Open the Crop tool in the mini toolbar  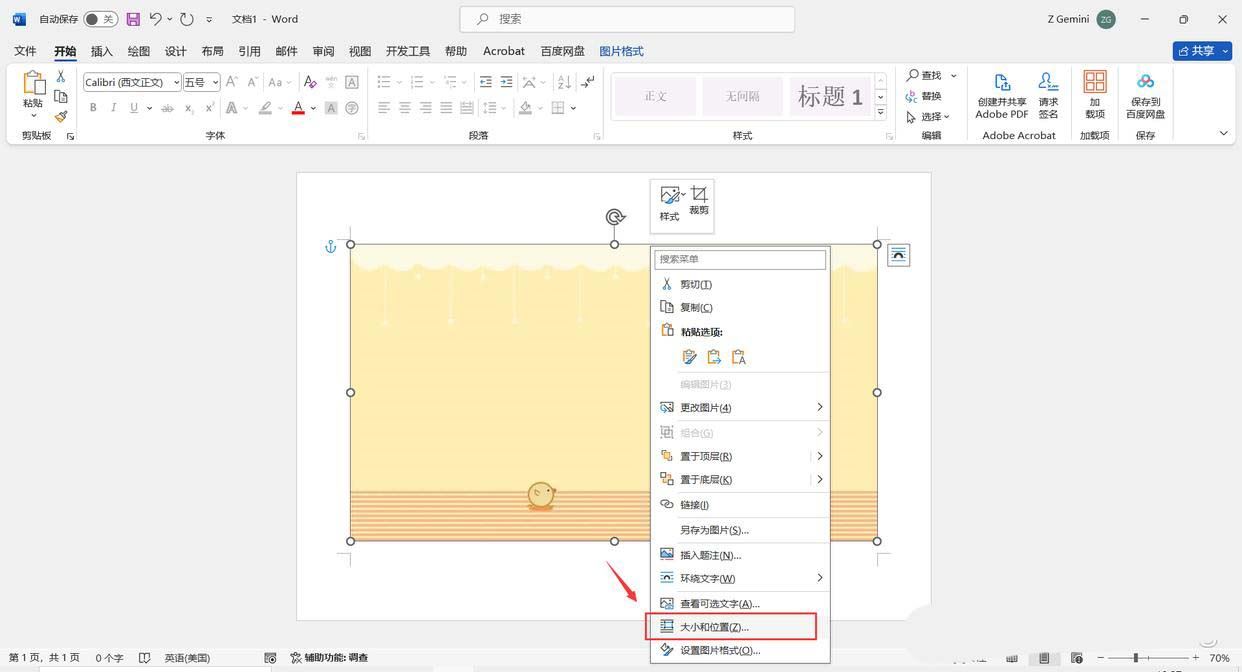[x=698, y=200]
